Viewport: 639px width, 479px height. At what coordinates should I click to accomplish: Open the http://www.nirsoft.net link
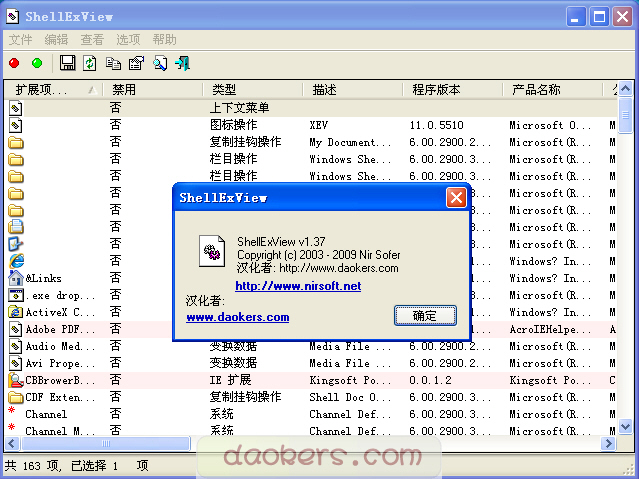tap(298, 286)
